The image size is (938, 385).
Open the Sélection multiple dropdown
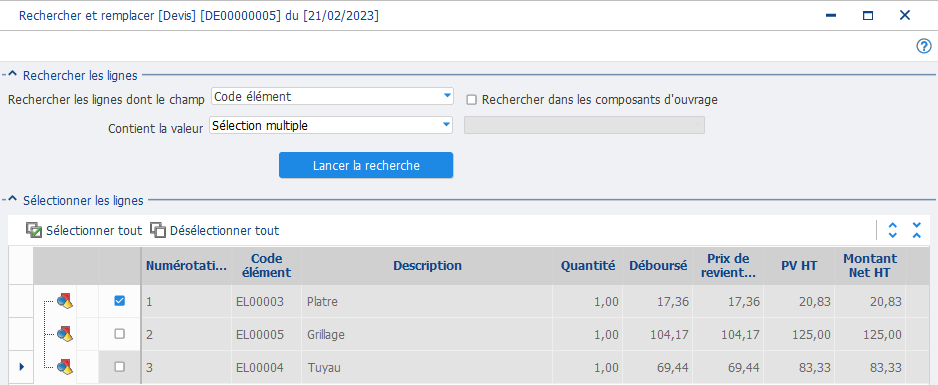[x=446, y=124]
